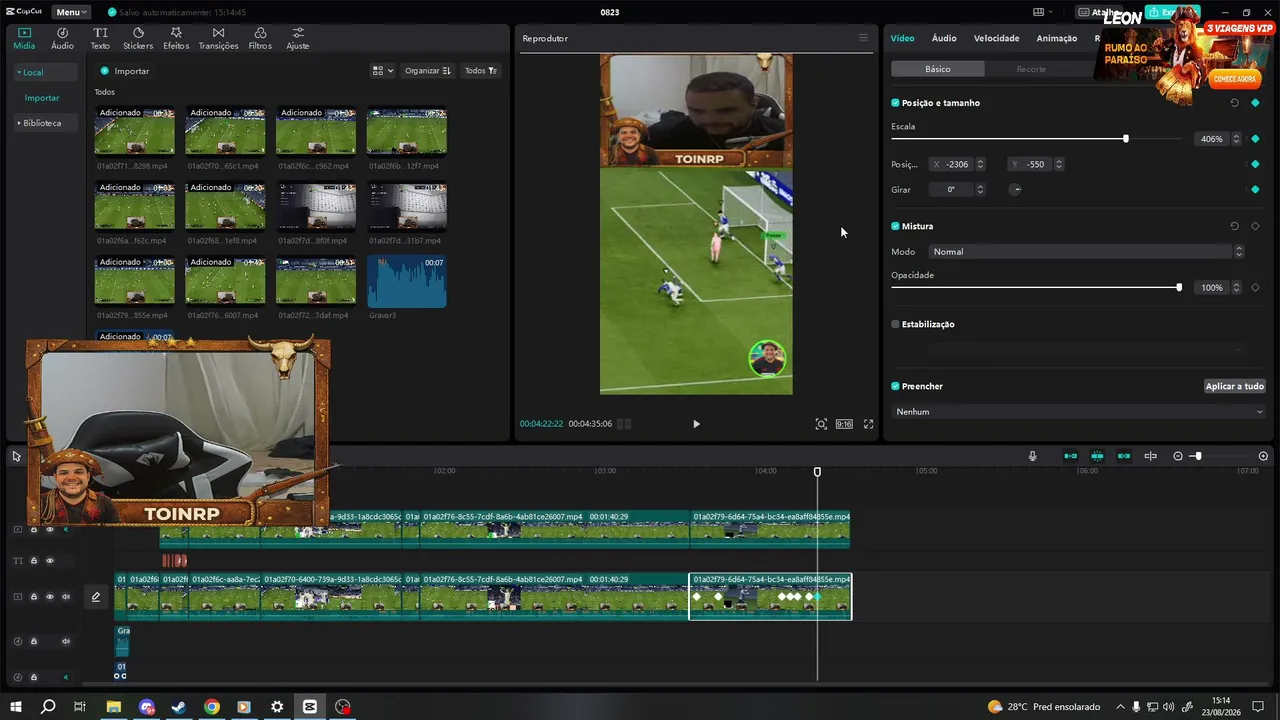Toggle the third timeline preview-axis button

pyautogui.click(x=1124, y=456)
